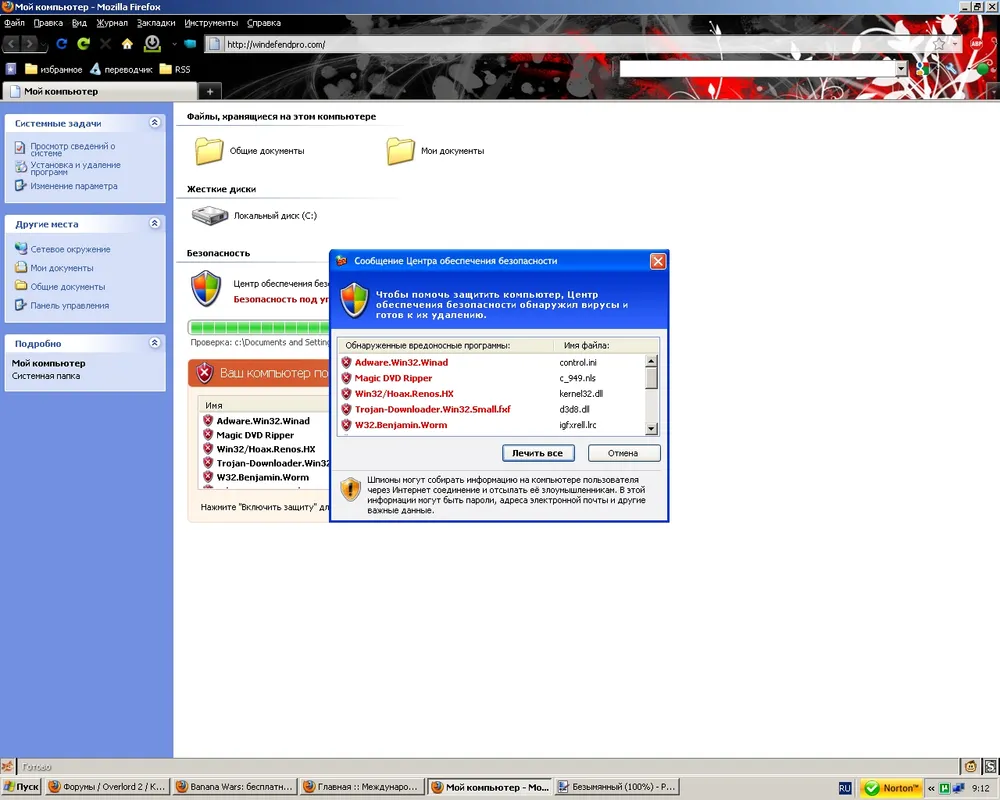Image resolution: width=1000 pixels, height=800 pixels.
Task: Click the Лечить все button
Action: pos(538,453)
